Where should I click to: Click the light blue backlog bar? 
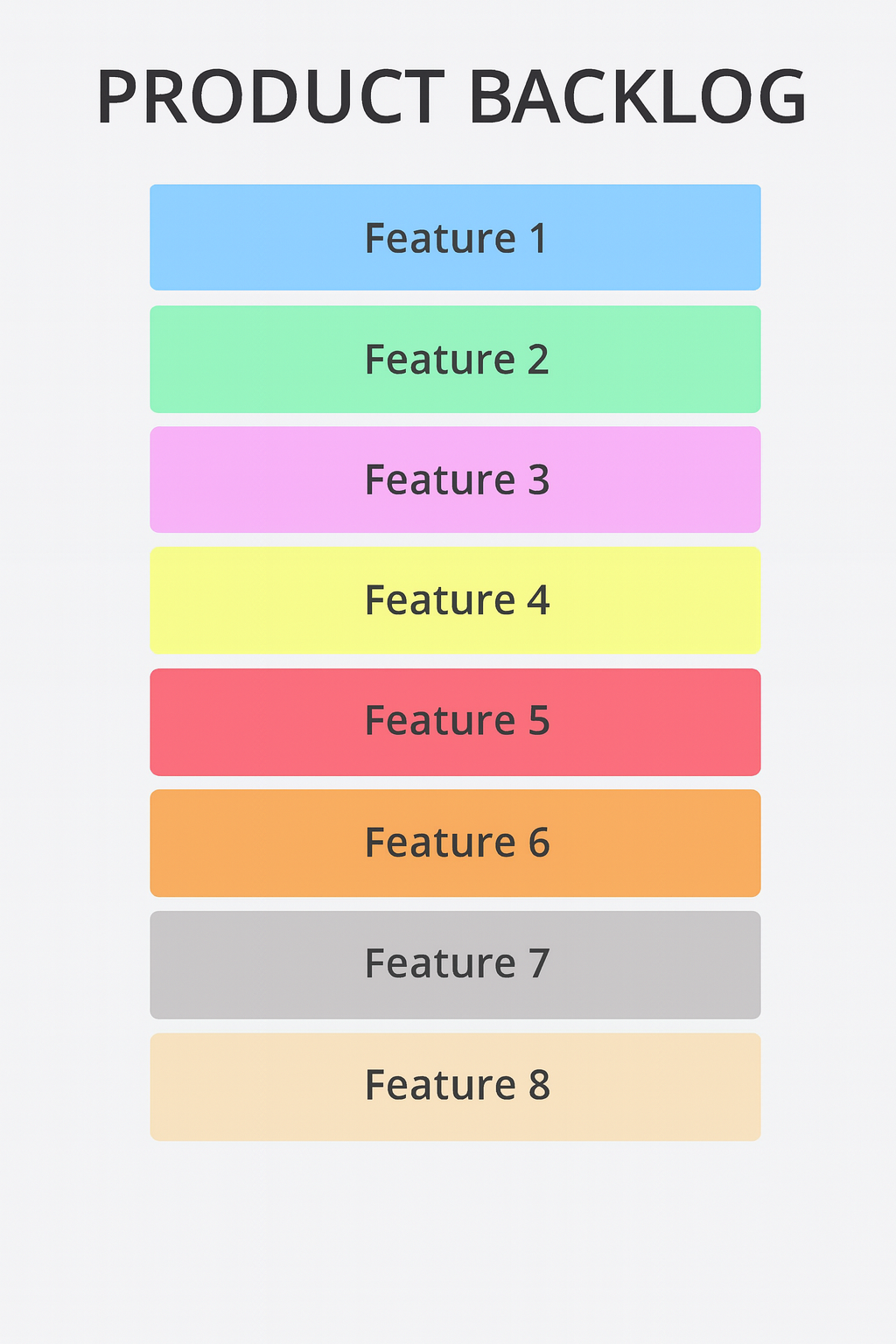[x=262, y=237]
